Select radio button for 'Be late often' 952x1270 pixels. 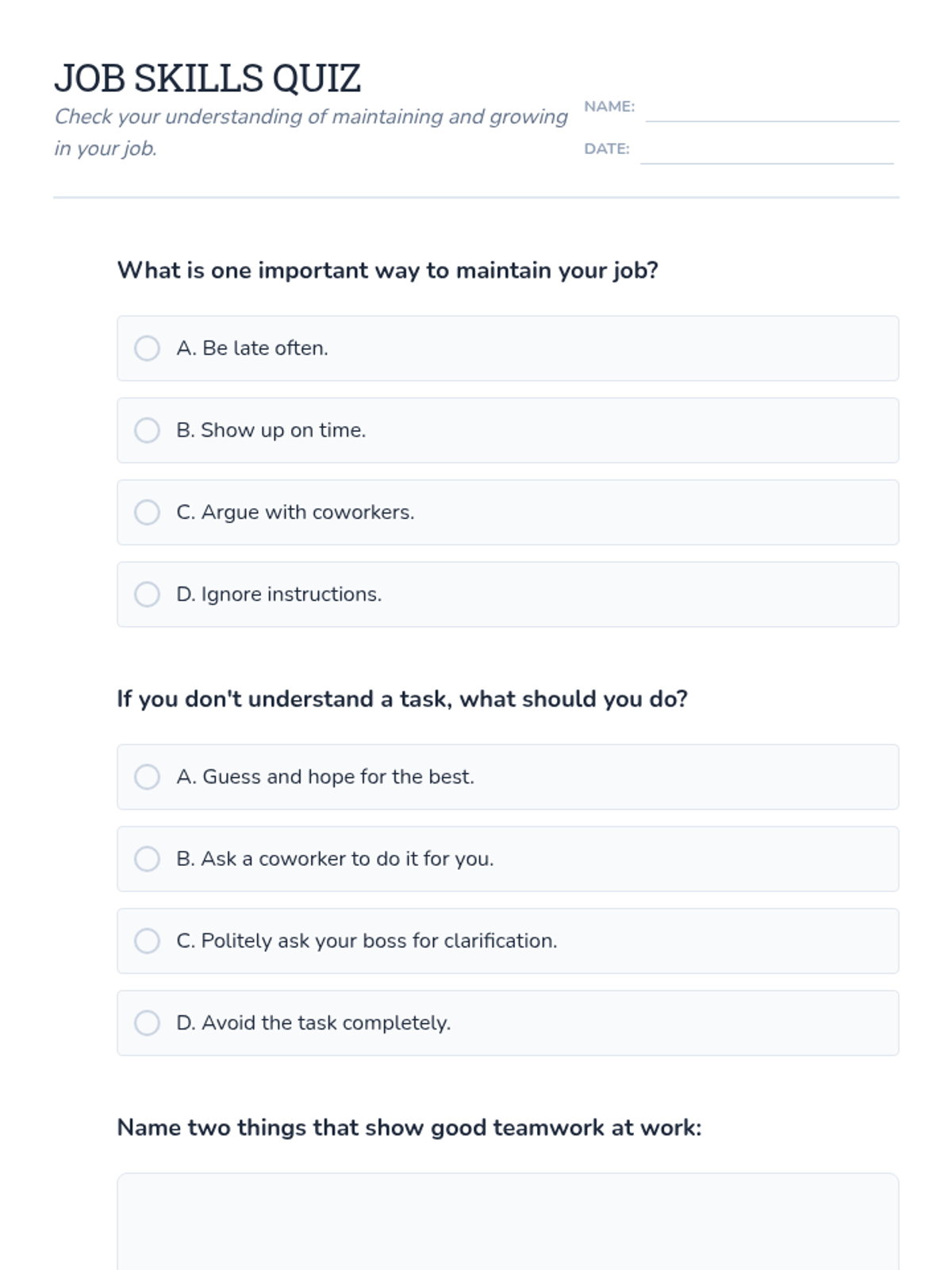[147, 348]
